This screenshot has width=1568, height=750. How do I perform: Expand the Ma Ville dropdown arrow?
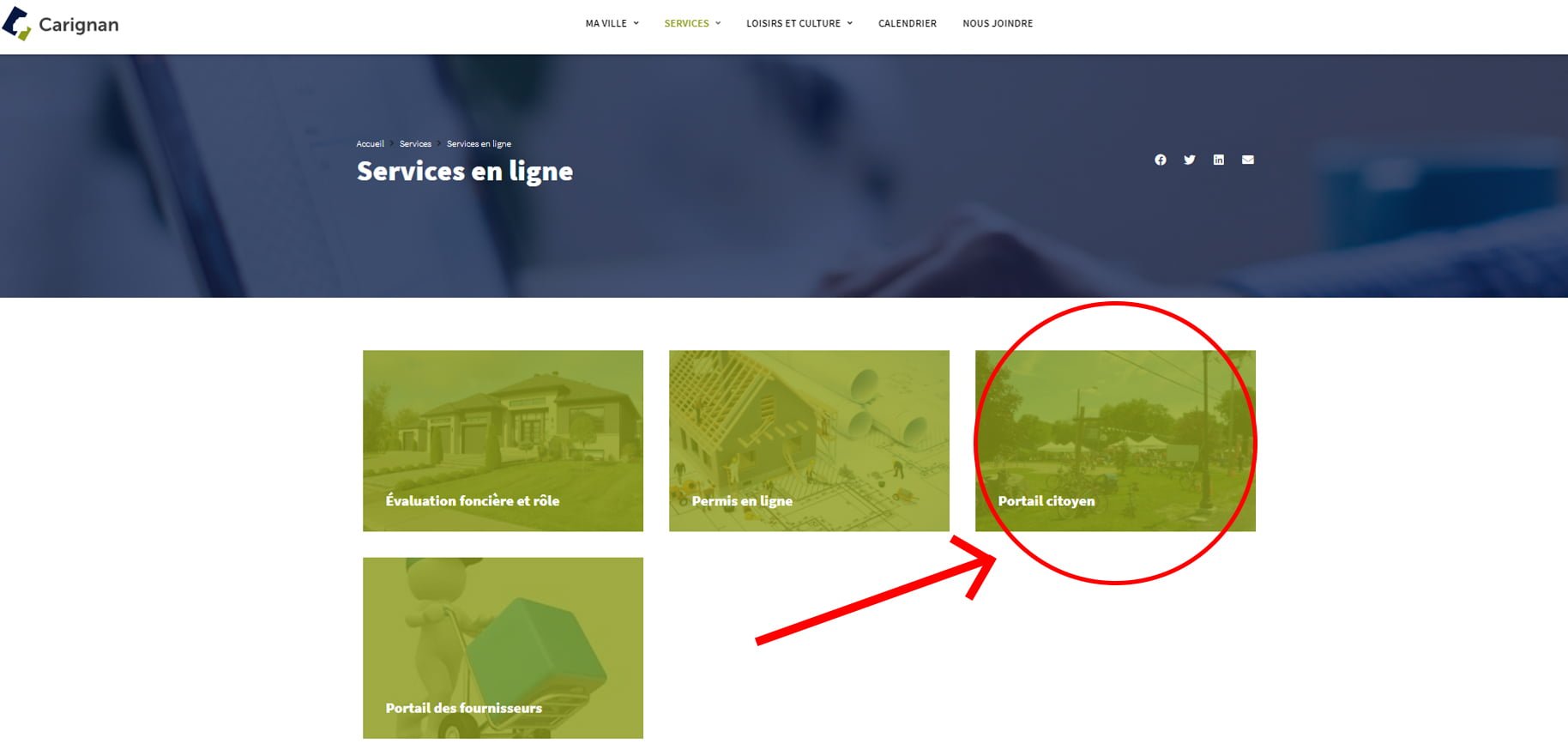(x=636, y=23)
